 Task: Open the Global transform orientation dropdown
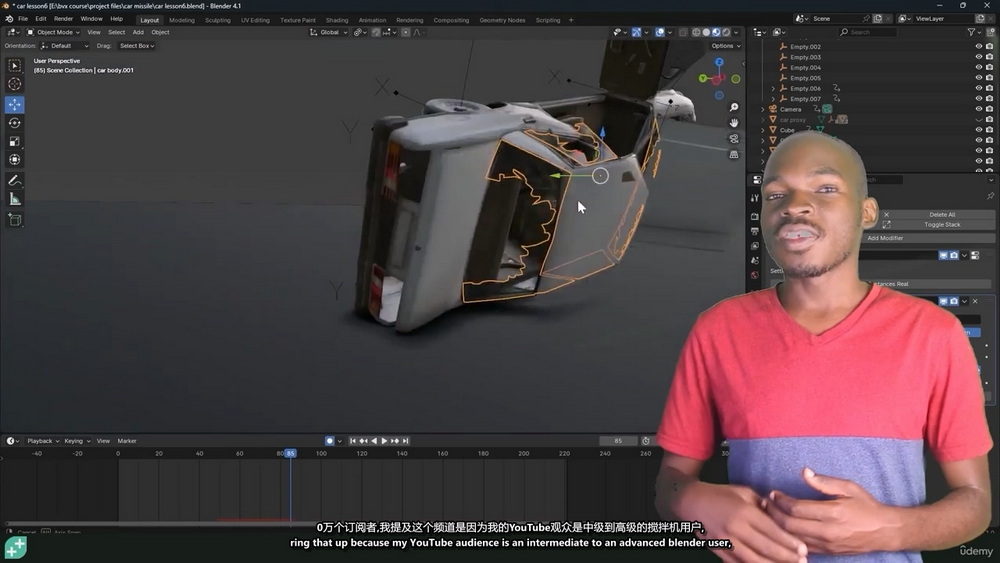pos(329,32)
